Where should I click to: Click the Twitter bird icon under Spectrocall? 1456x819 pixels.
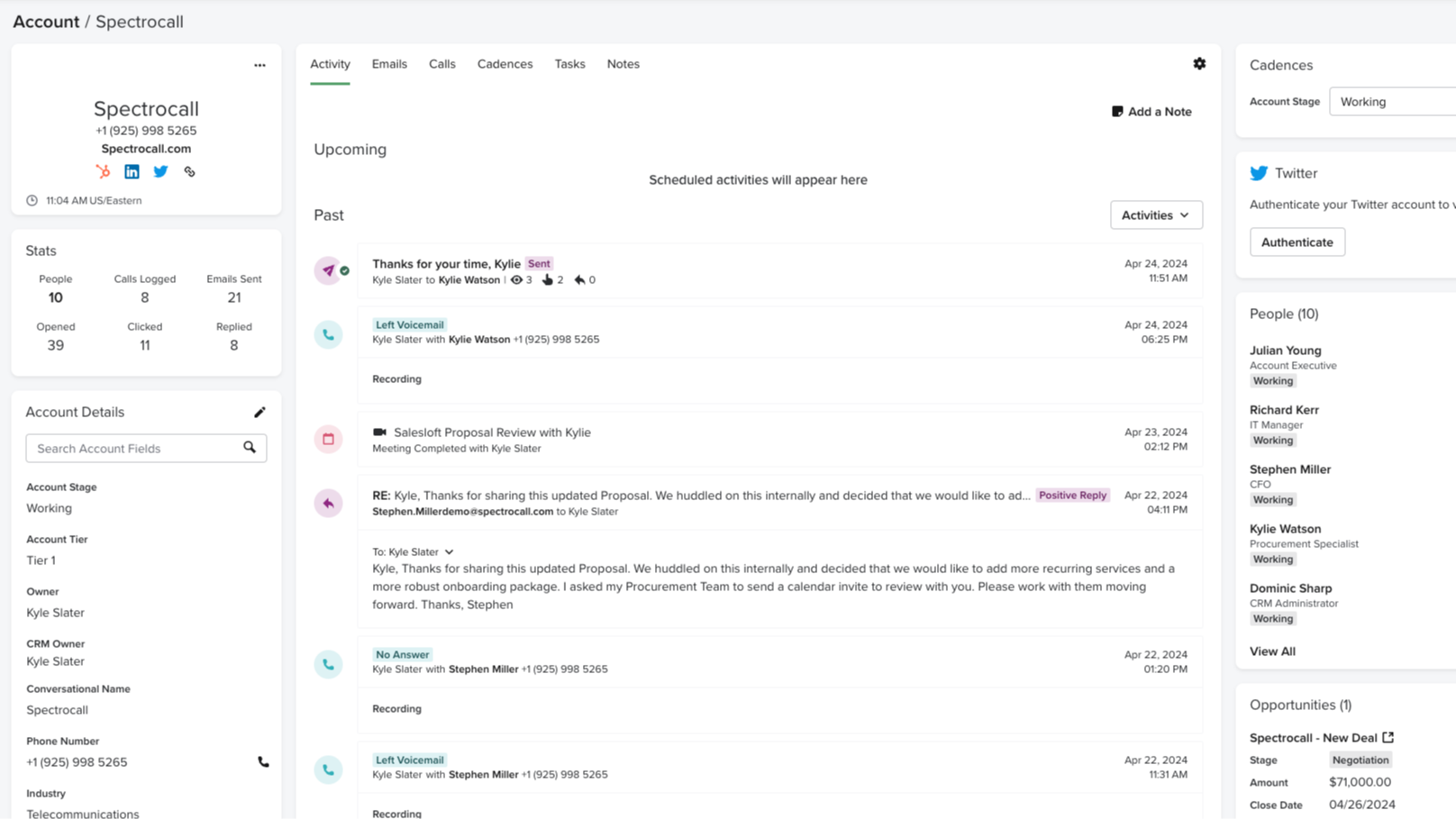(x=160, y=171)
